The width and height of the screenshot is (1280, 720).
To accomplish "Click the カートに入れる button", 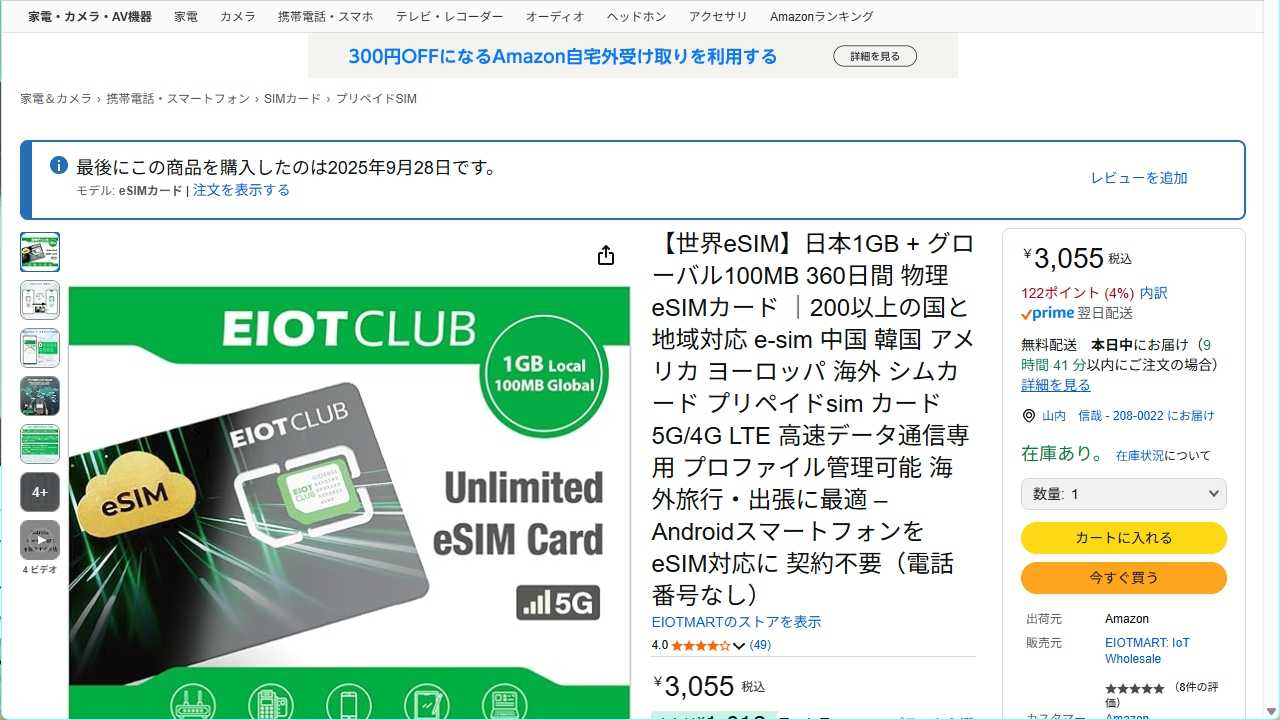I will pos(1123,538).
